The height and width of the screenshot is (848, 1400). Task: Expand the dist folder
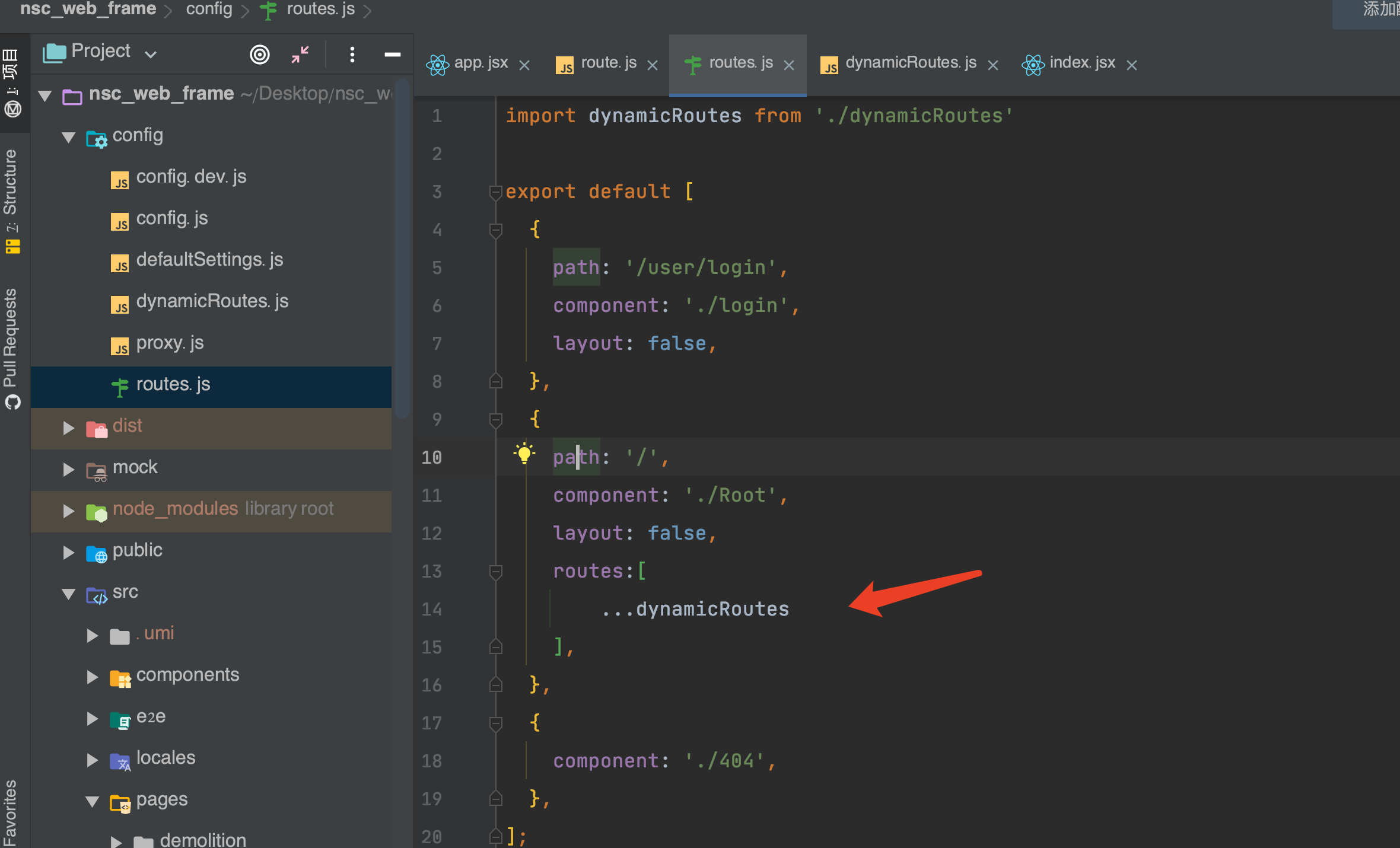click(68, 428)
